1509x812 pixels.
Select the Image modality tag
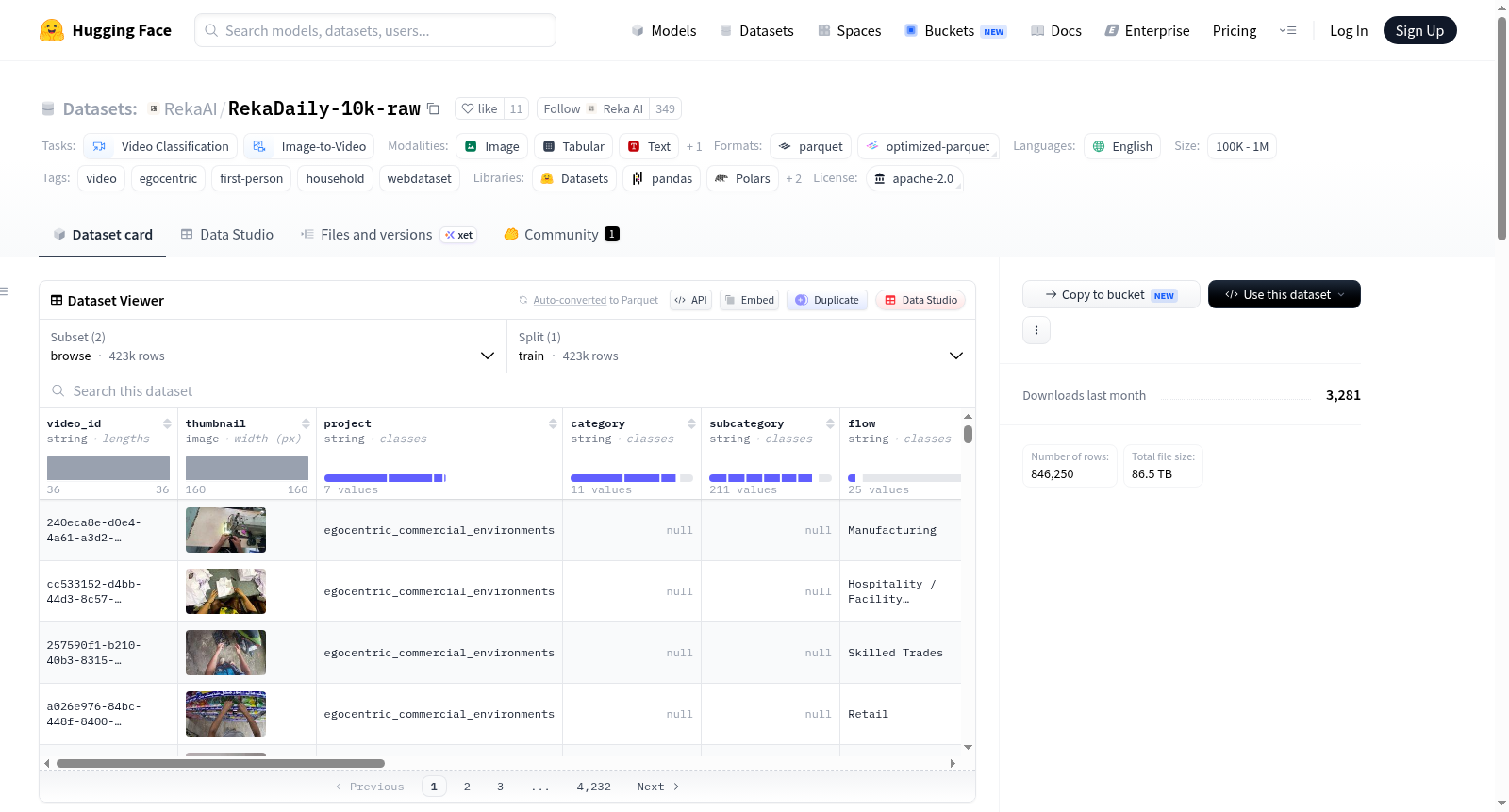tap(491, 146)
